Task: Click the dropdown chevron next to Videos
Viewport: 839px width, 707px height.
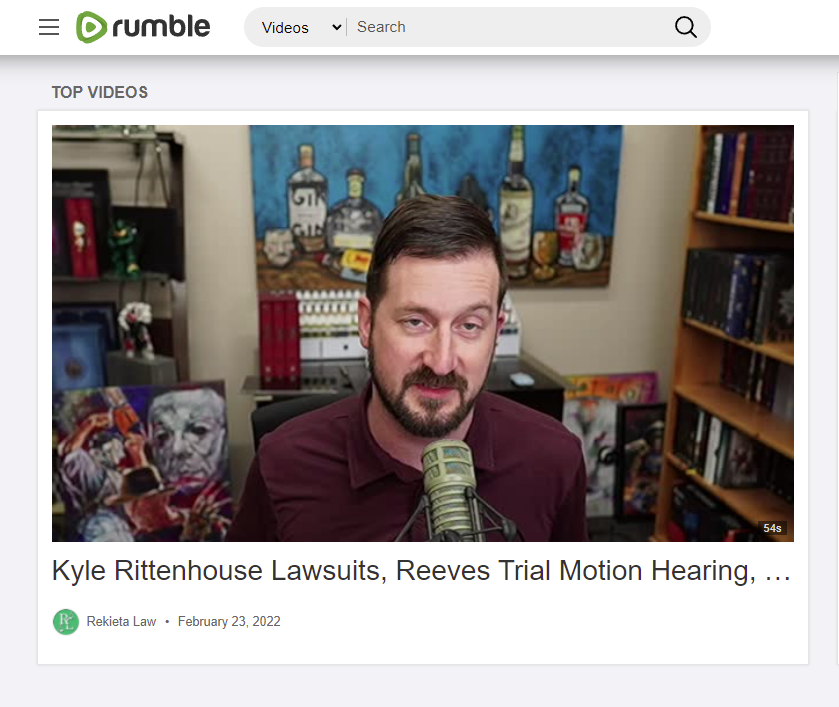Action: [x=337, y=27]
